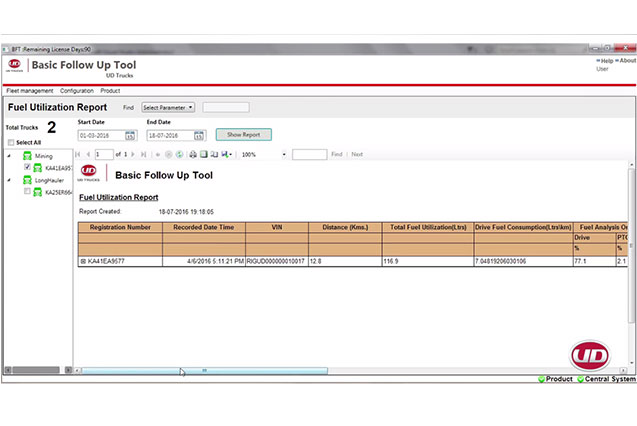637x426 pixels.
Task: Focus the current page number box
Action: click(x=104, y=154)
